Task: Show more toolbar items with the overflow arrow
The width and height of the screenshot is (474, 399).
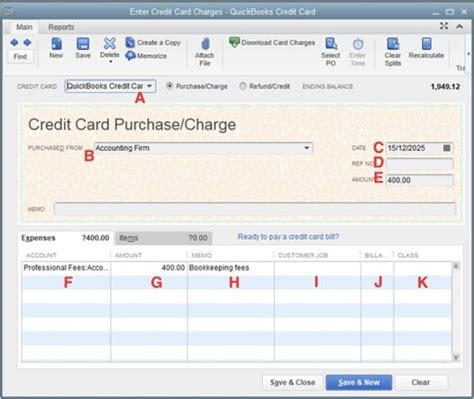Action: [x=468, y=54]
